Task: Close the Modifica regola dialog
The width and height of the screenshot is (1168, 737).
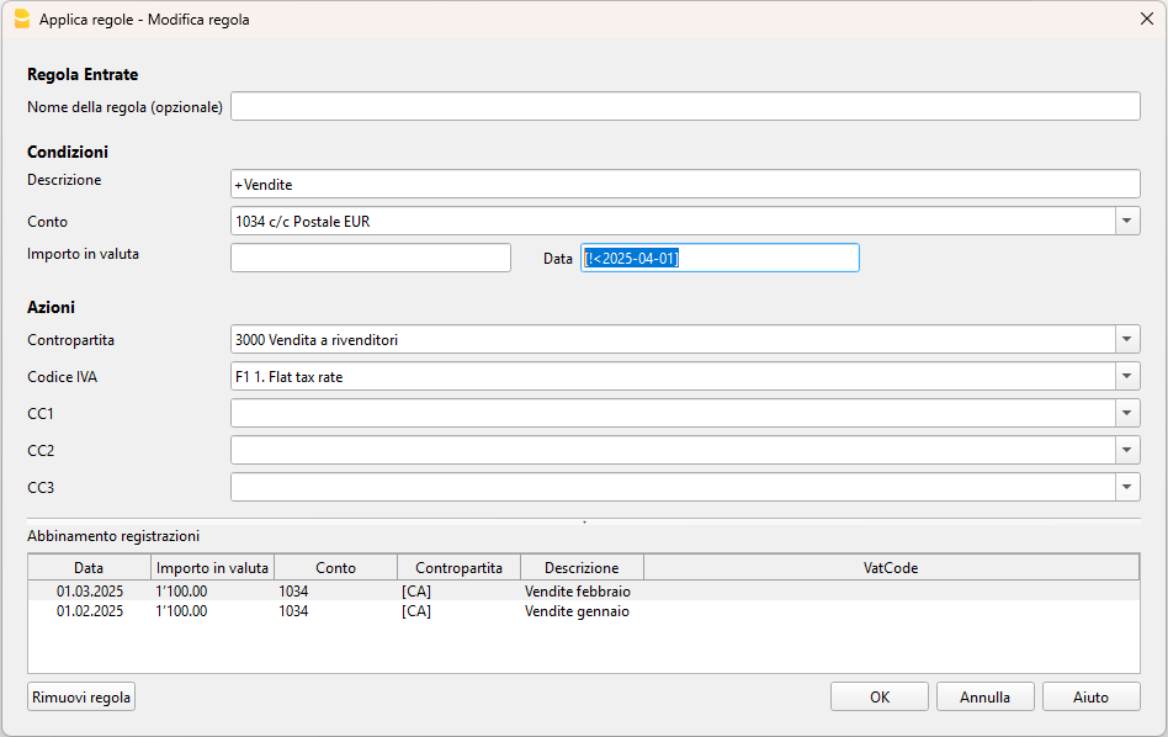Action: 1147,19
